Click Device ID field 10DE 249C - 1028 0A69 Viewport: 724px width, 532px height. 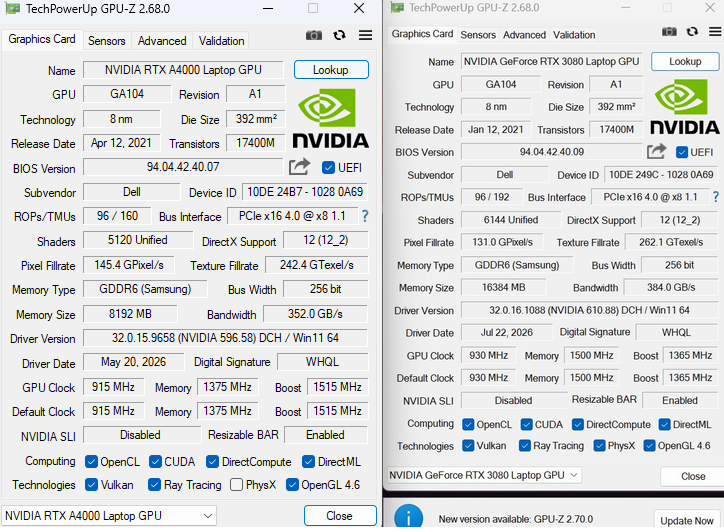pos(661,175)
